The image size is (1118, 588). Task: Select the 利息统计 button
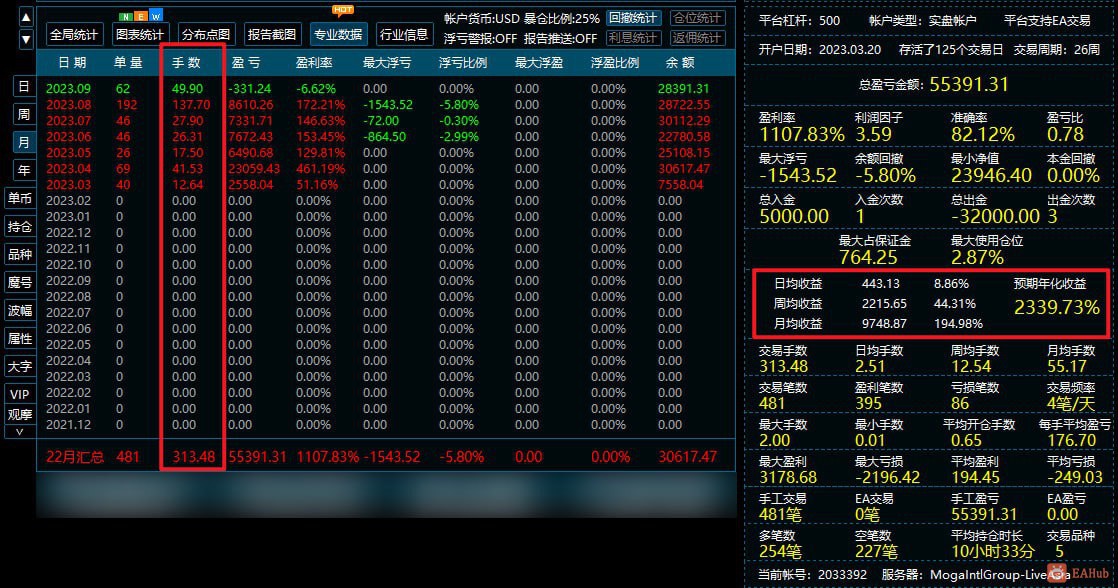634,38
